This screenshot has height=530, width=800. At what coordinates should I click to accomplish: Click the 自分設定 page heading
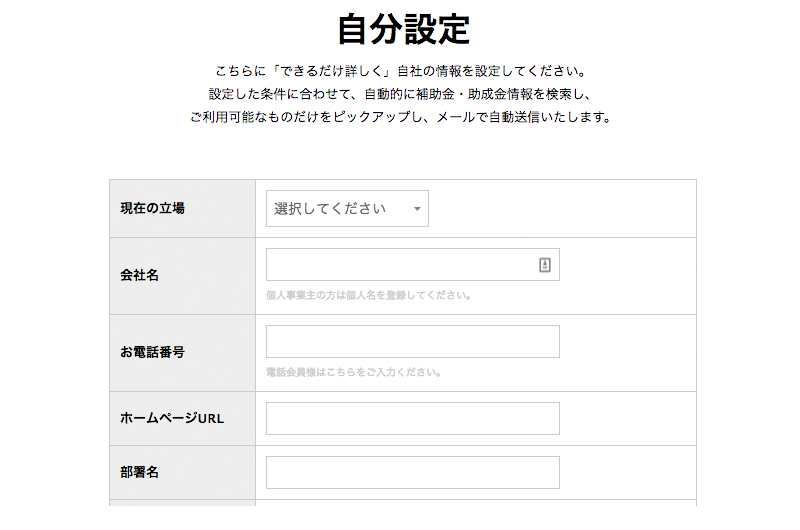coord(403,30)
